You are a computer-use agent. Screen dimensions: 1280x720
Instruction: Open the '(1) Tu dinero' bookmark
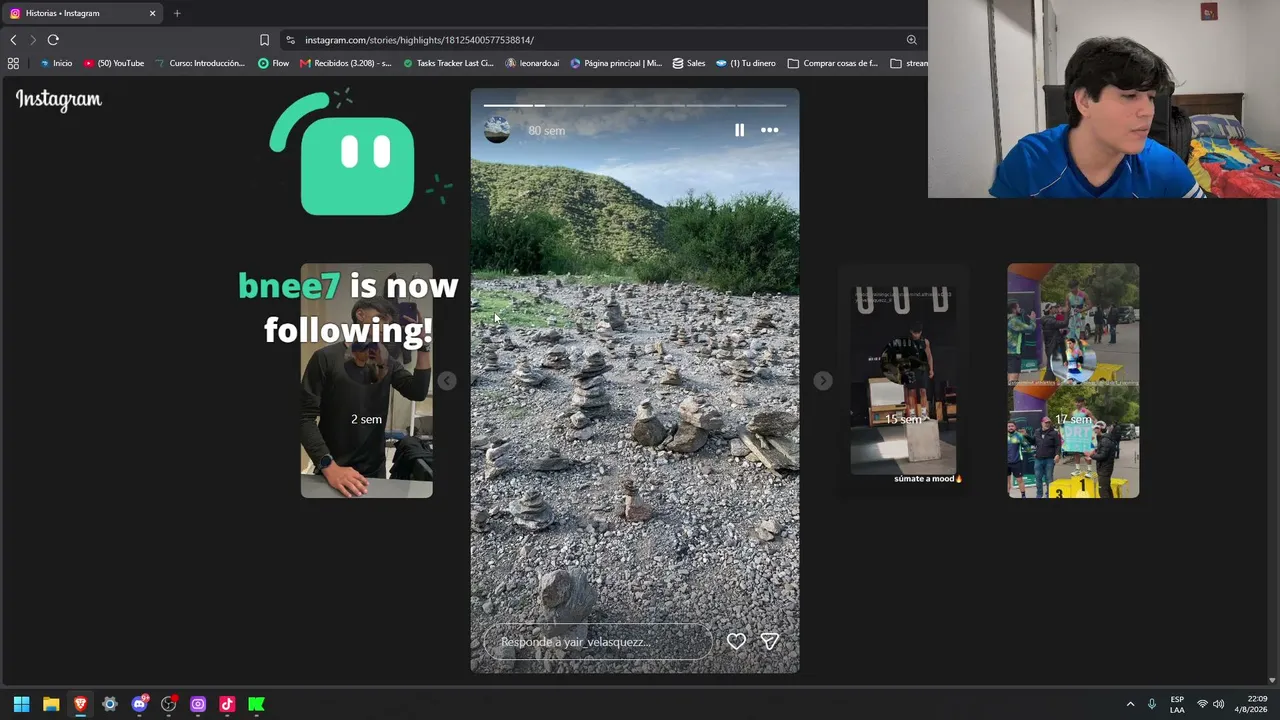pos(746,63)
